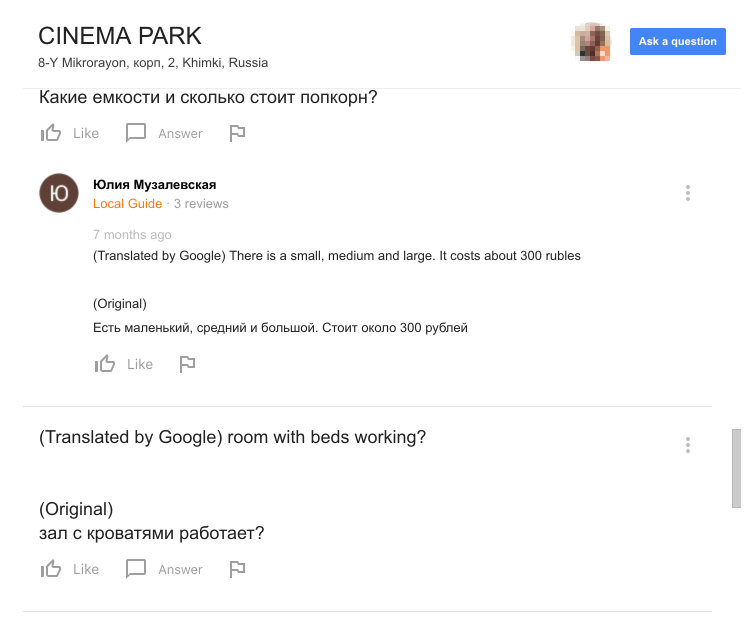Flag Юлия Музалевская's answer

tap(187, 364)
